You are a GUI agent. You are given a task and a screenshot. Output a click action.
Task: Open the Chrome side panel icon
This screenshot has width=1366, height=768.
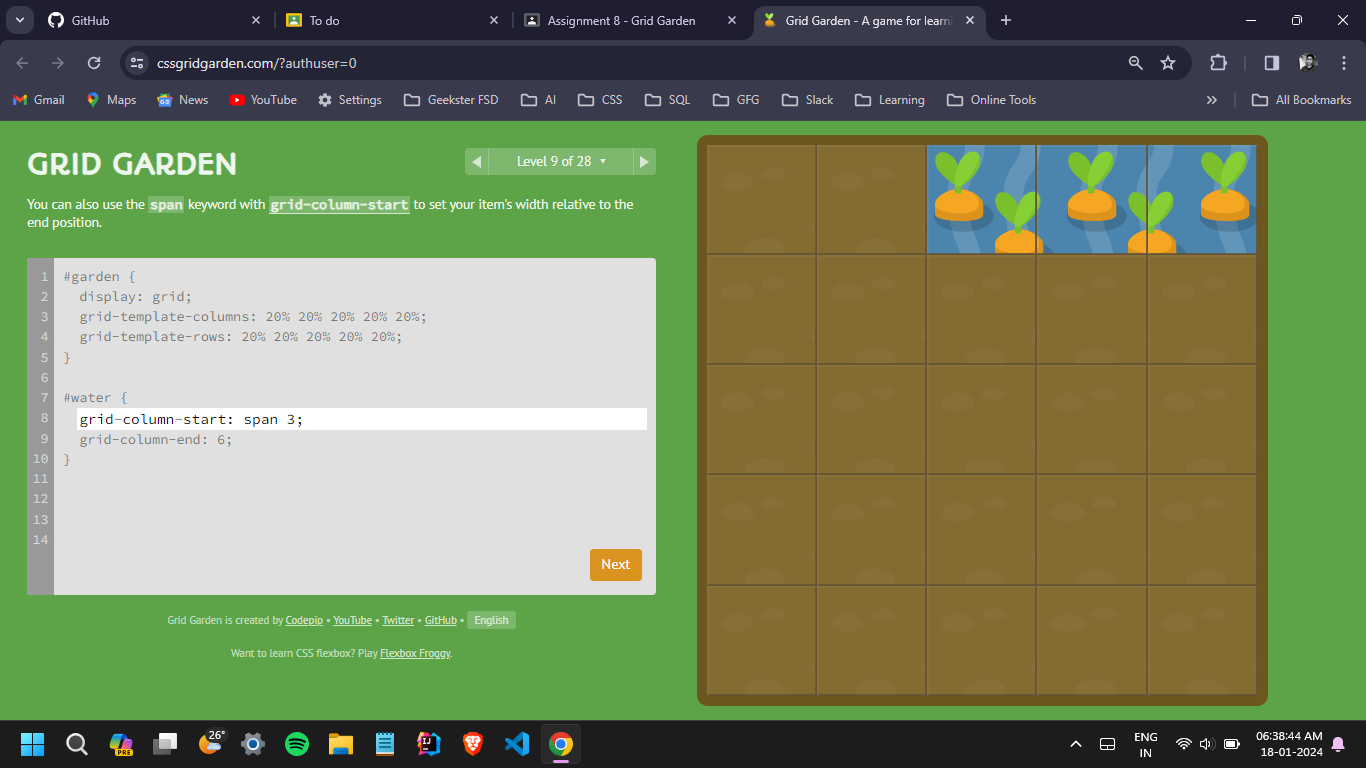pos(1271,63)
